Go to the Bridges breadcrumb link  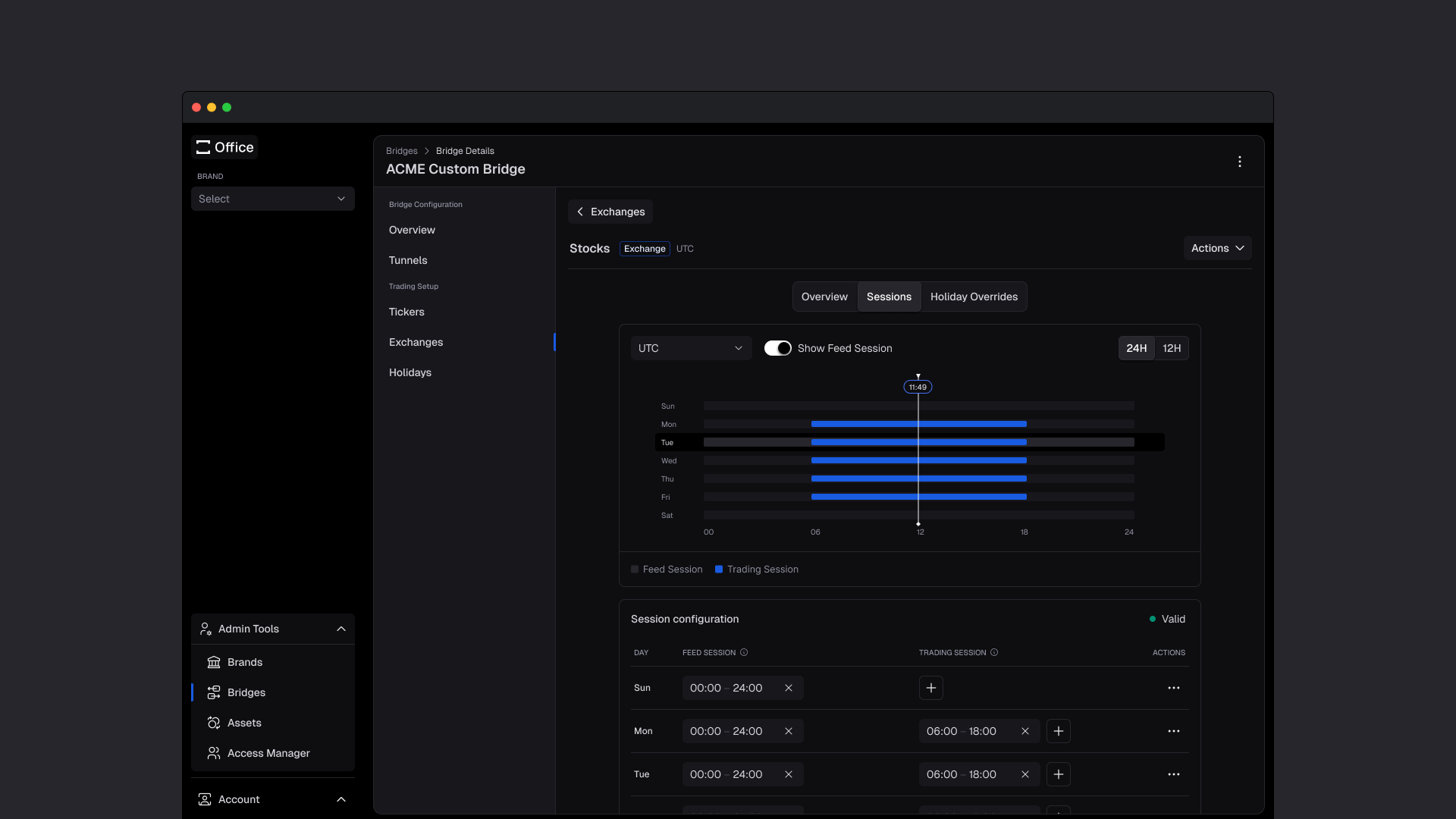(401, 151)
